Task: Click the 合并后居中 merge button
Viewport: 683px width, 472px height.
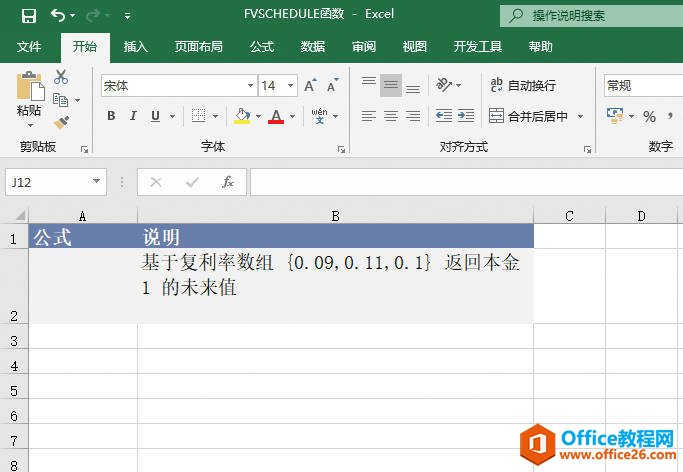Action: [528, 116]
